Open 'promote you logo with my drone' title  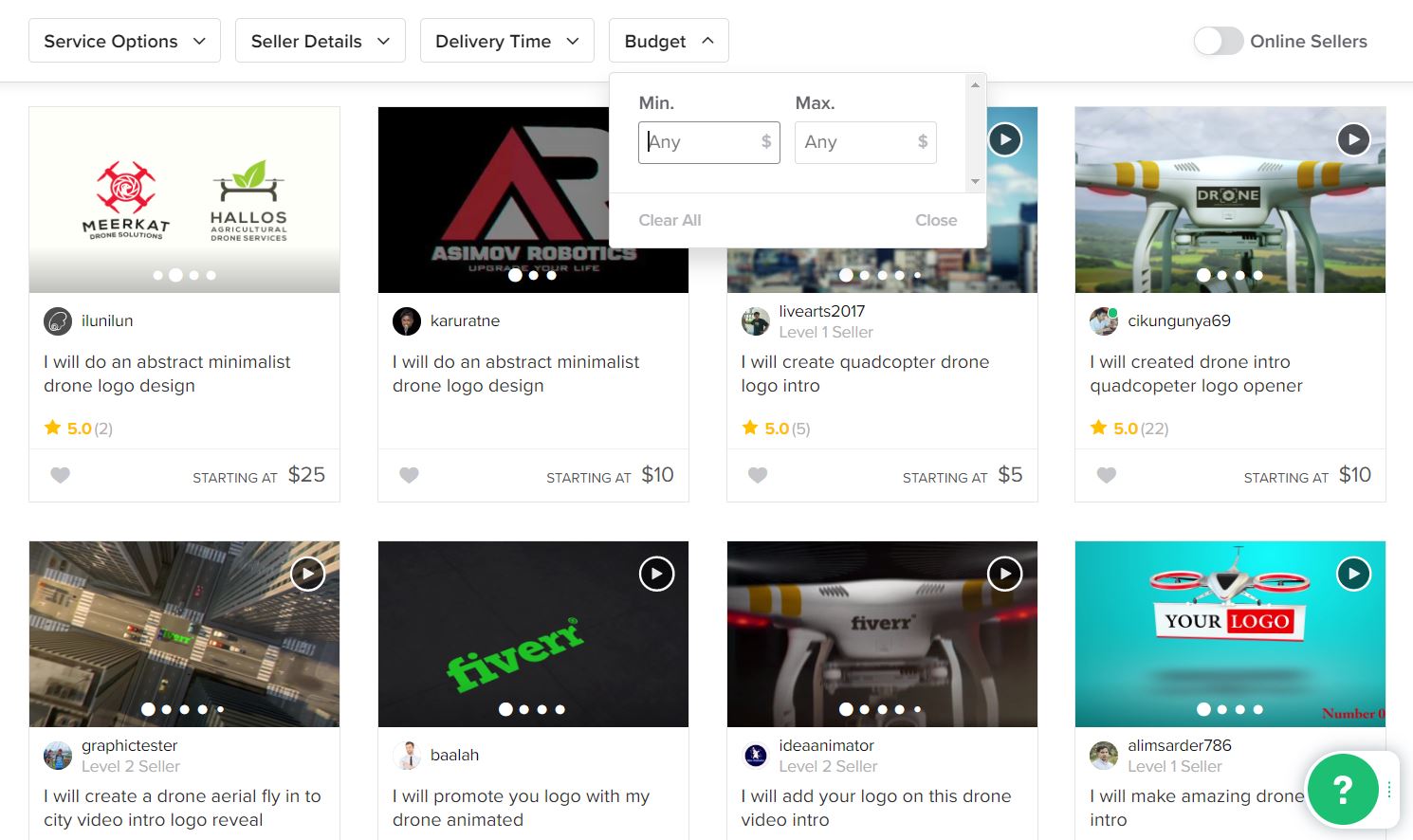521,808
